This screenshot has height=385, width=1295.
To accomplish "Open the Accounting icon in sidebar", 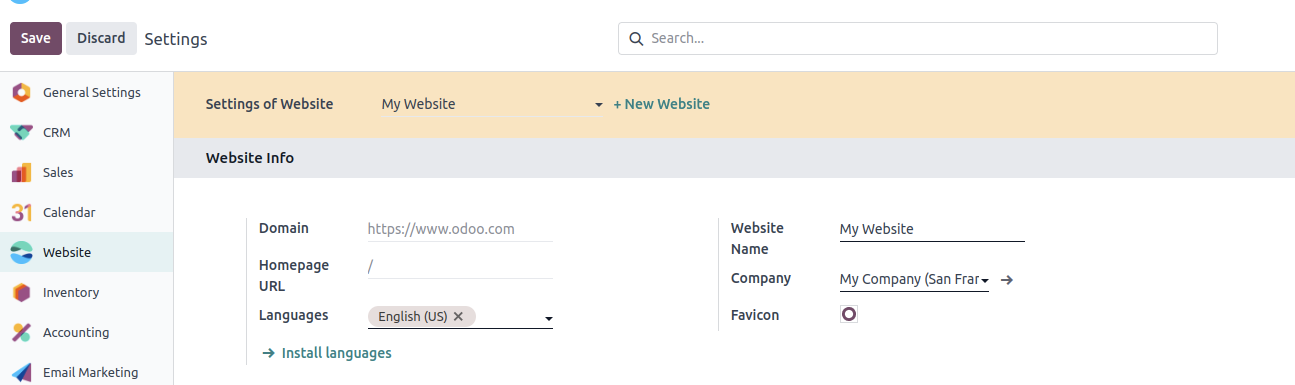I will (22, 333).
